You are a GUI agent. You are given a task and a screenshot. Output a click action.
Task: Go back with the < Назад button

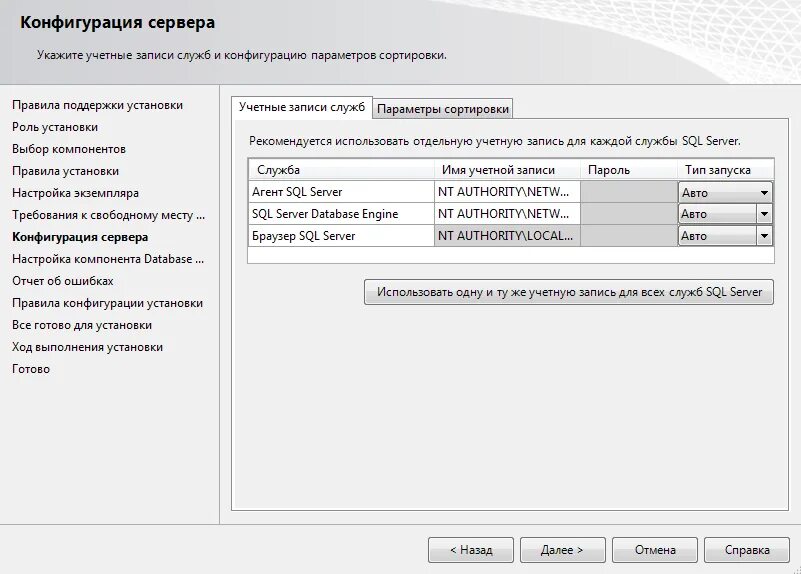471,550
